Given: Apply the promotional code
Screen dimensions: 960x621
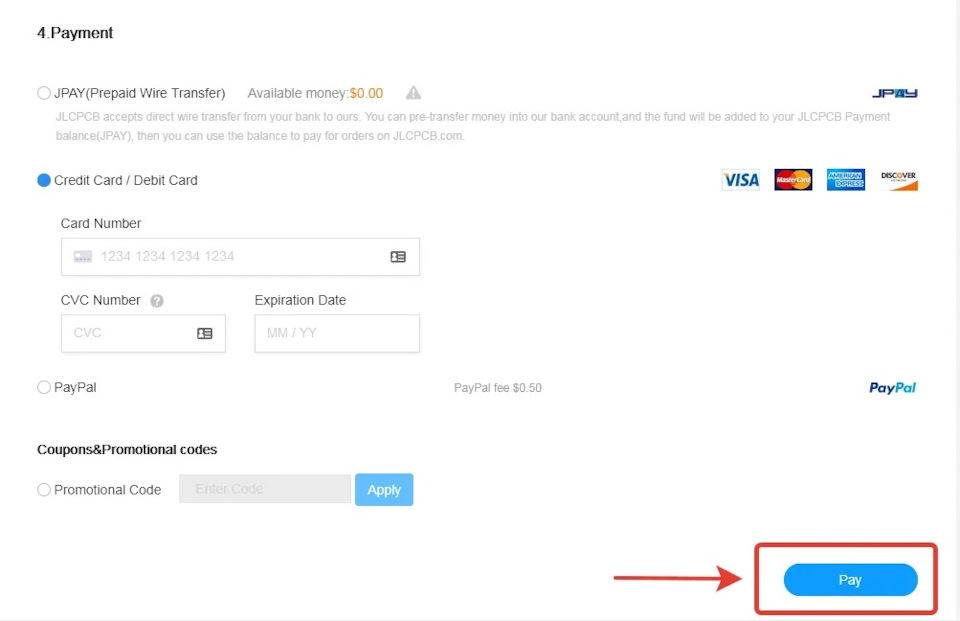Looking at the screenshot, I should pyautogui.click(x=384, y=490).
